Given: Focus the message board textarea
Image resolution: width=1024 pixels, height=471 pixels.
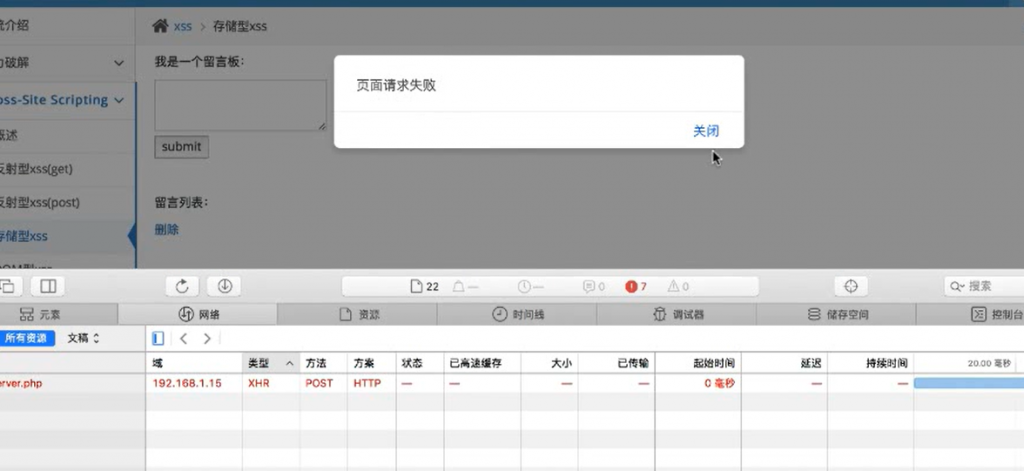Looking at the screenshot, I should point(240,105).
